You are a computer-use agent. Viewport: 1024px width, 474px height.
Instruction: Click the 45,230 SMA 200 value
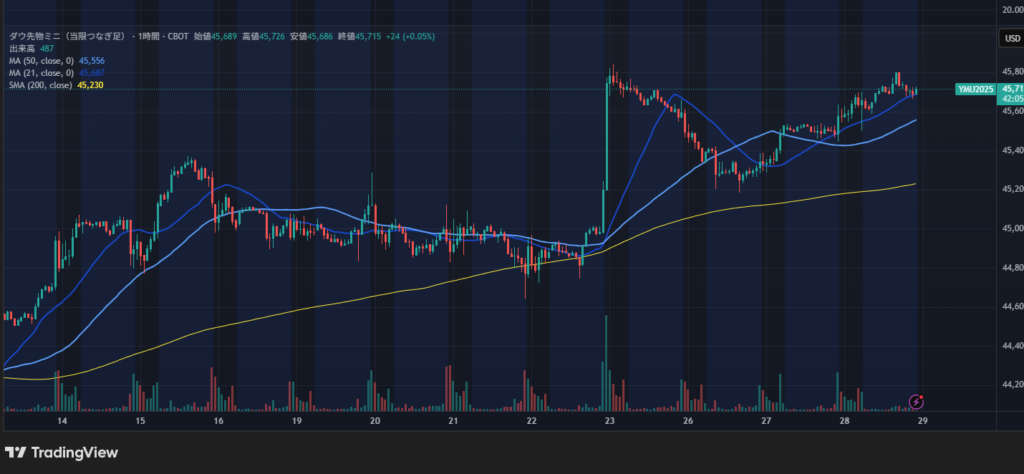point(90,86)
